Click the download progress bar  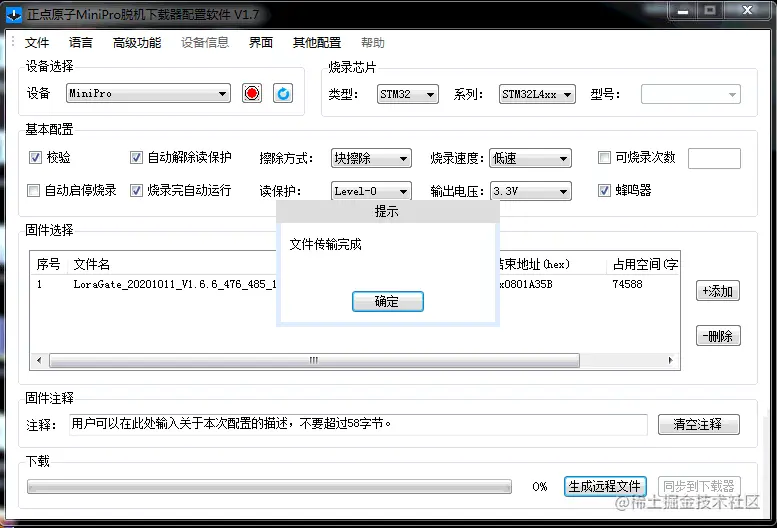[269, 486]
